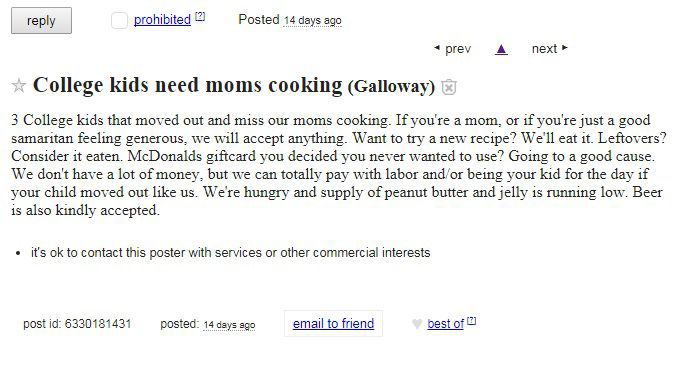Click the posting body paragraph
675x381 pixels.
pyautogui.click(x=339, y=165)
